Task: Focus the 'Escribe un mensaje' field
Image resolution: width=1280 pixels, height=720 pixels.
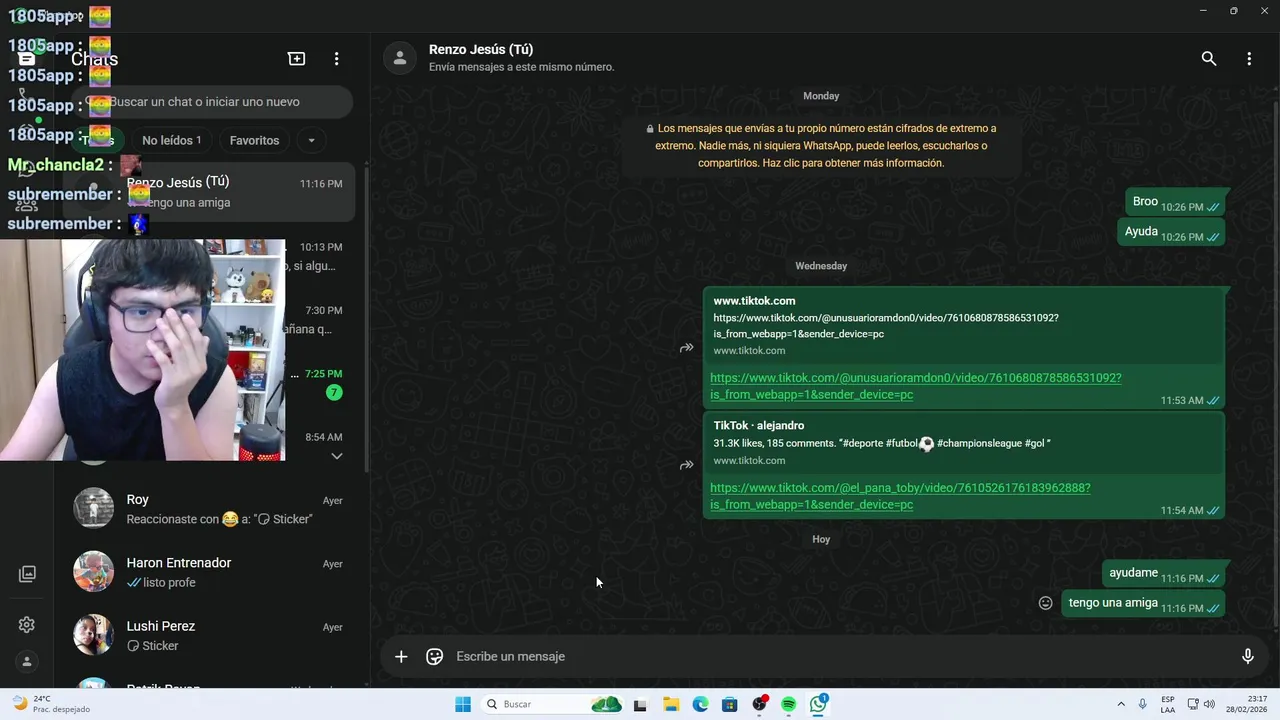Action: coord(840,656)
